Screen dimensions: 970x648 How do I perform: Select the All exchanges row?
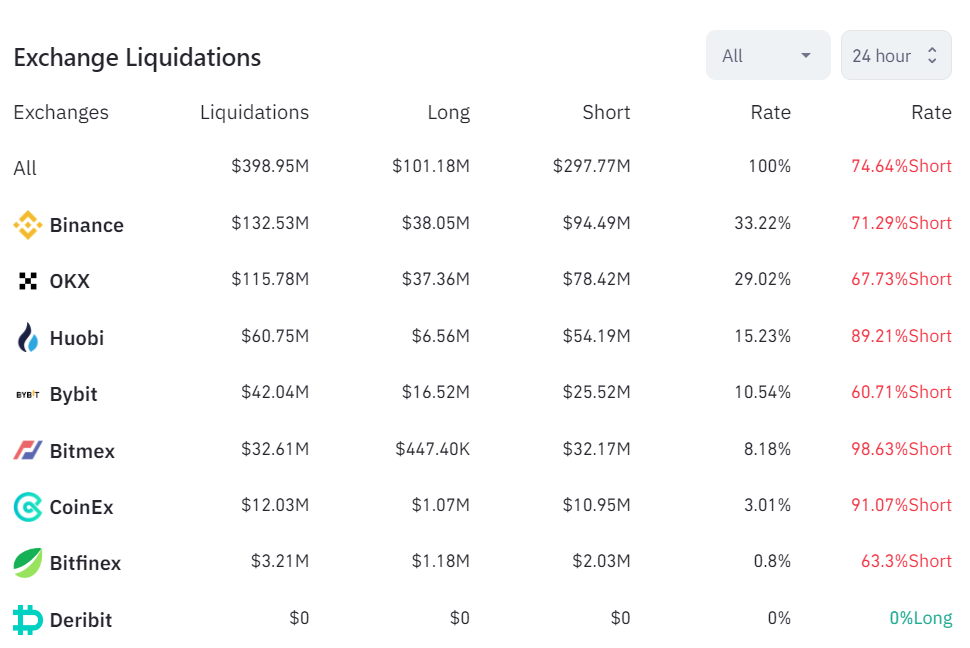[25, 168]
